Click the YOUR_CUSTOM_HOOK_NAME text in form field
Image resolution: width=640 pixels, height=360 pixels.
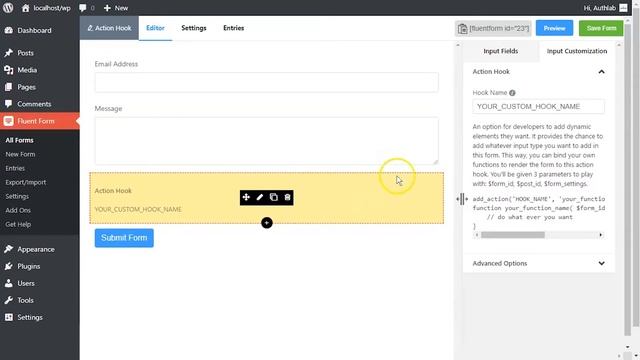click(138, 209)
